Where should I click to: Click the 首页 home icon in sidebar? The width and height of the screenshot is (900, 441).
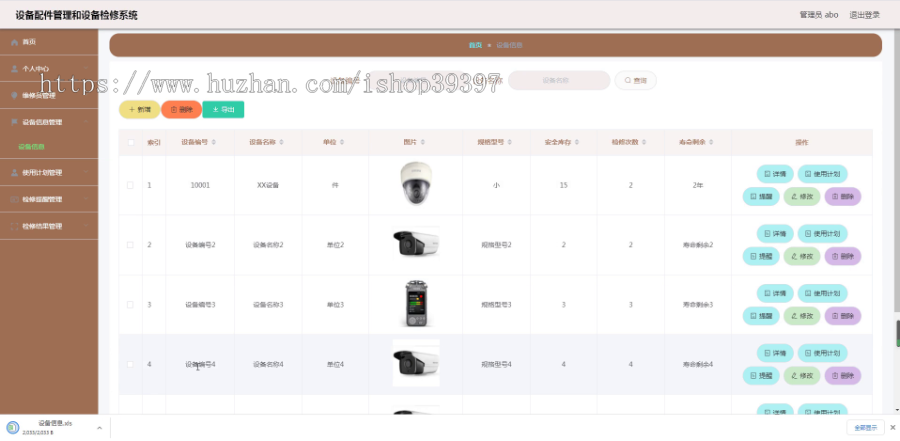coord(15,42)
